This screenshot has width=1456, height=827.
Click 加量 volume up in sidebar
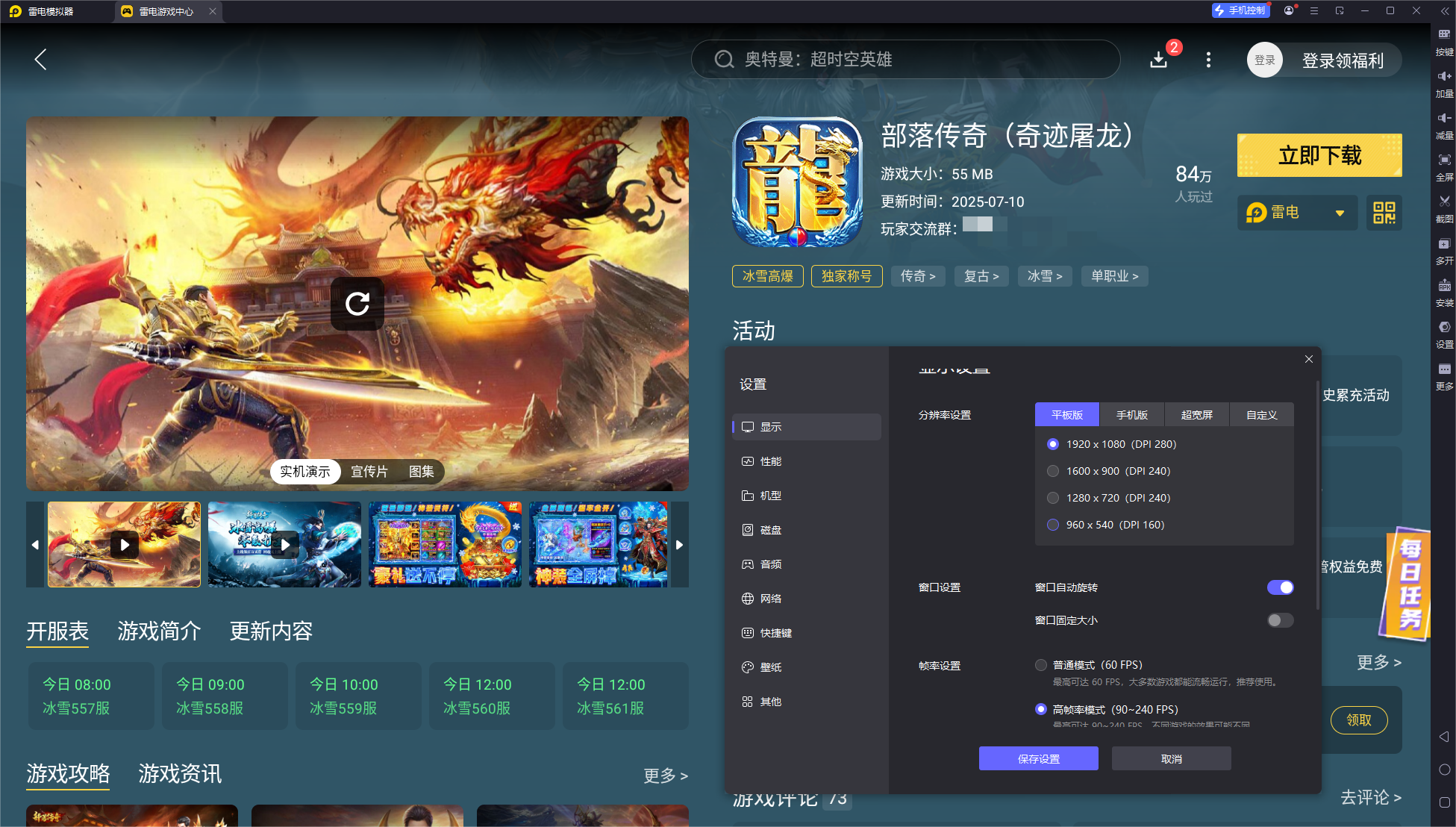1444,84
